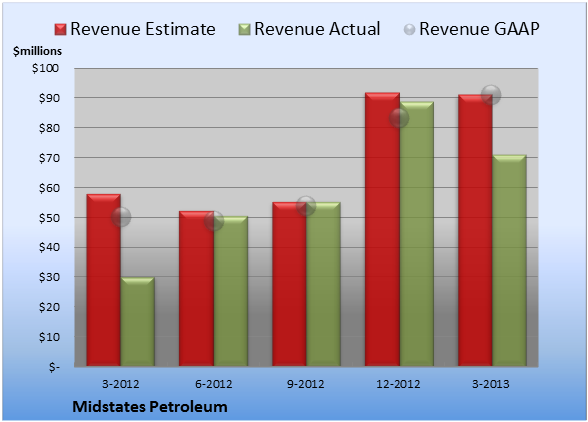Click the $80 axis label
588x422 pixels.
(x=49, y=128)
